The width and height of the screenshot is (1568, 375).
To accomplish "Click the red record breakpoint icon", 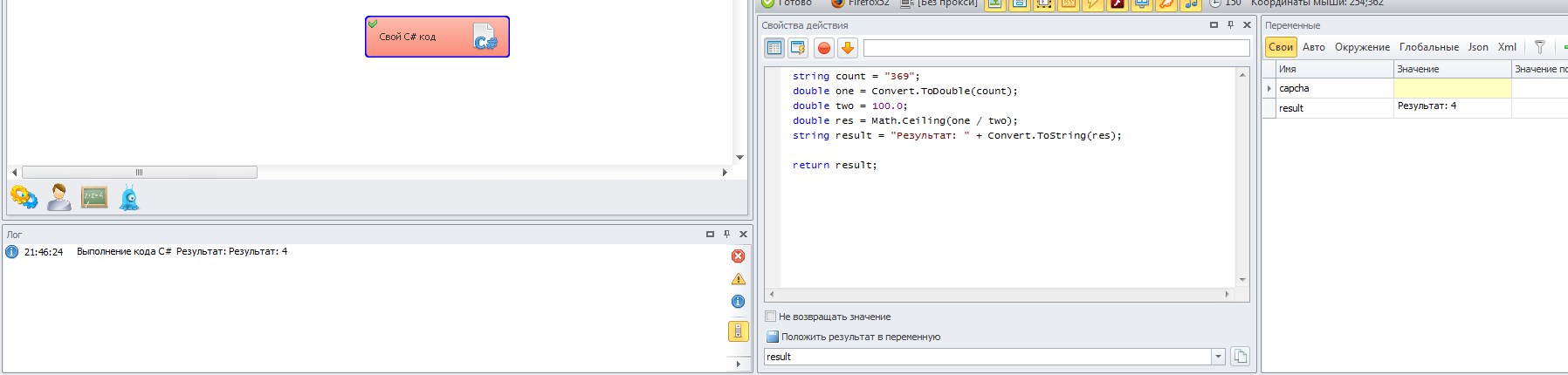I will tap(823, 48).
